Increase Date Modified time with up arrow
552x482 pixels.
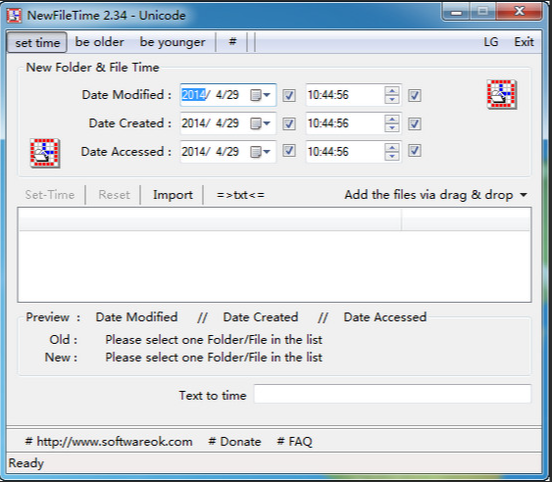pos(392,90)
